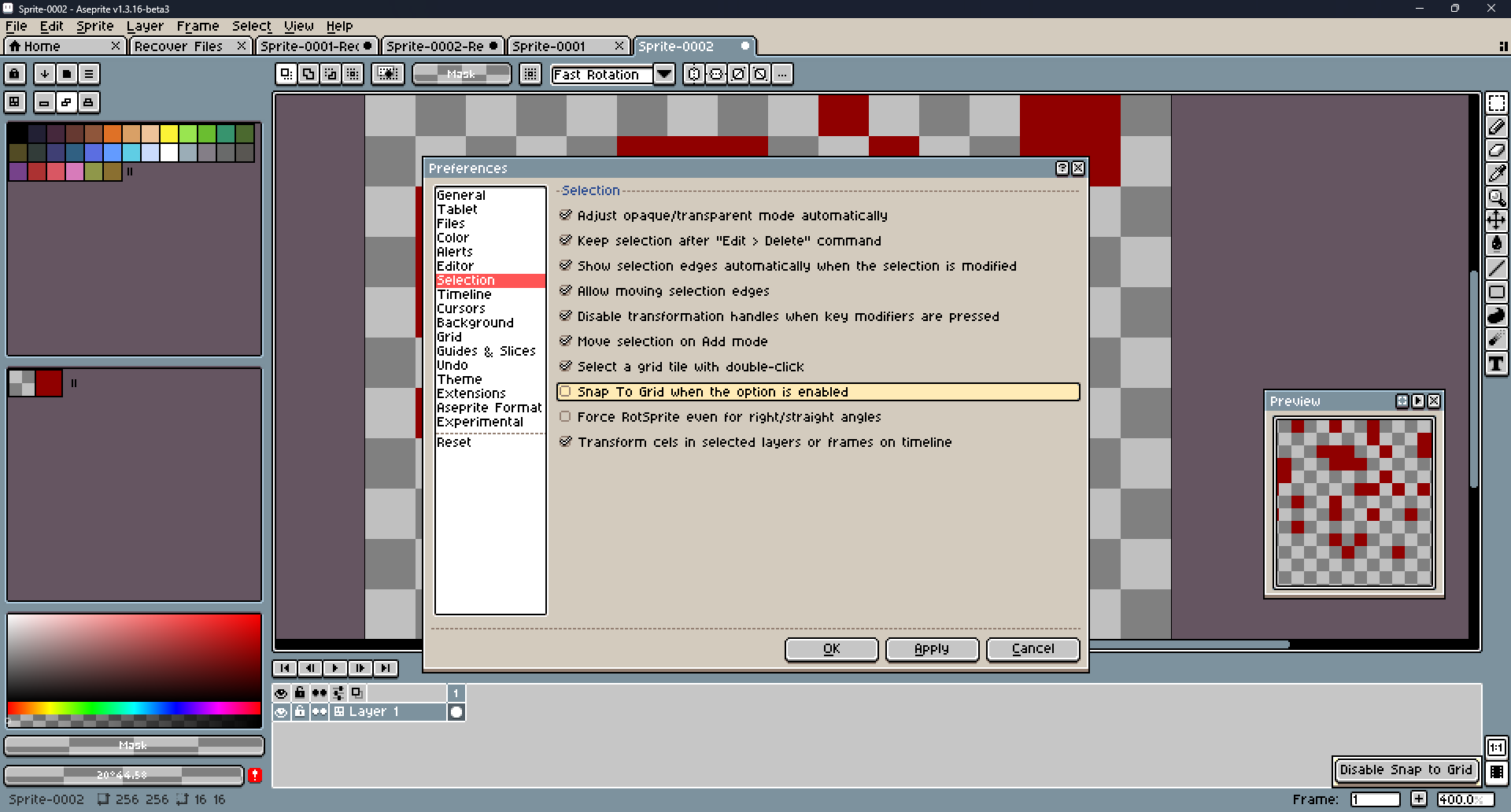Open the Fast Rotation algorithm dropdown
This screenshot has height=812, width=1511.
click(x=665, y=74)
